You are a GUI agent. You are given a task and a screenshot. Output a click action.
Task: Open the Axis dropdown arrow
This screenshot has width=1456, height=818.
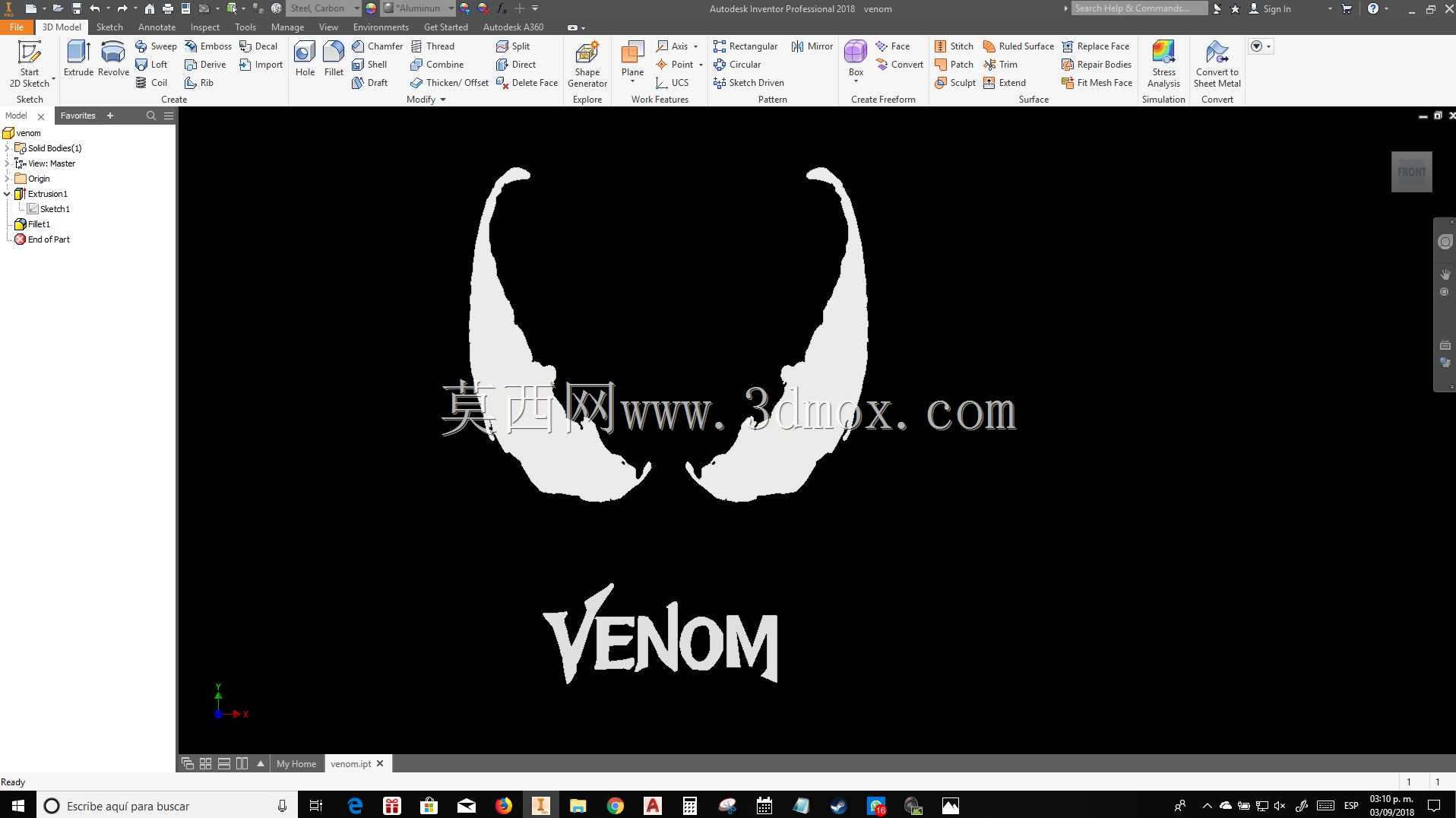pos(695,46)
